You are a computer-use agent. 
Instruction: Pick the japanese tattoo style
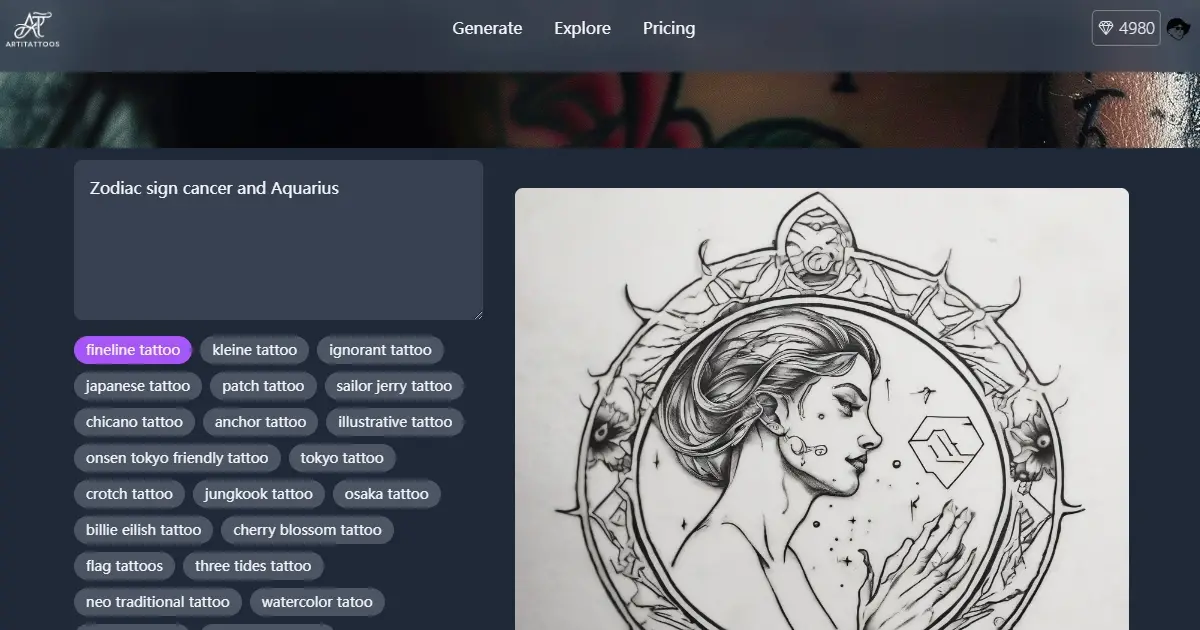pos(138,386)
